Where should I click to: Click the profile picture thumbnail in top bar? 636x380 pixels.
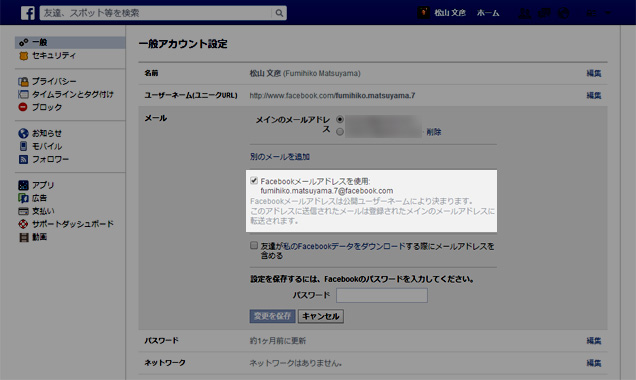(423, 13)
